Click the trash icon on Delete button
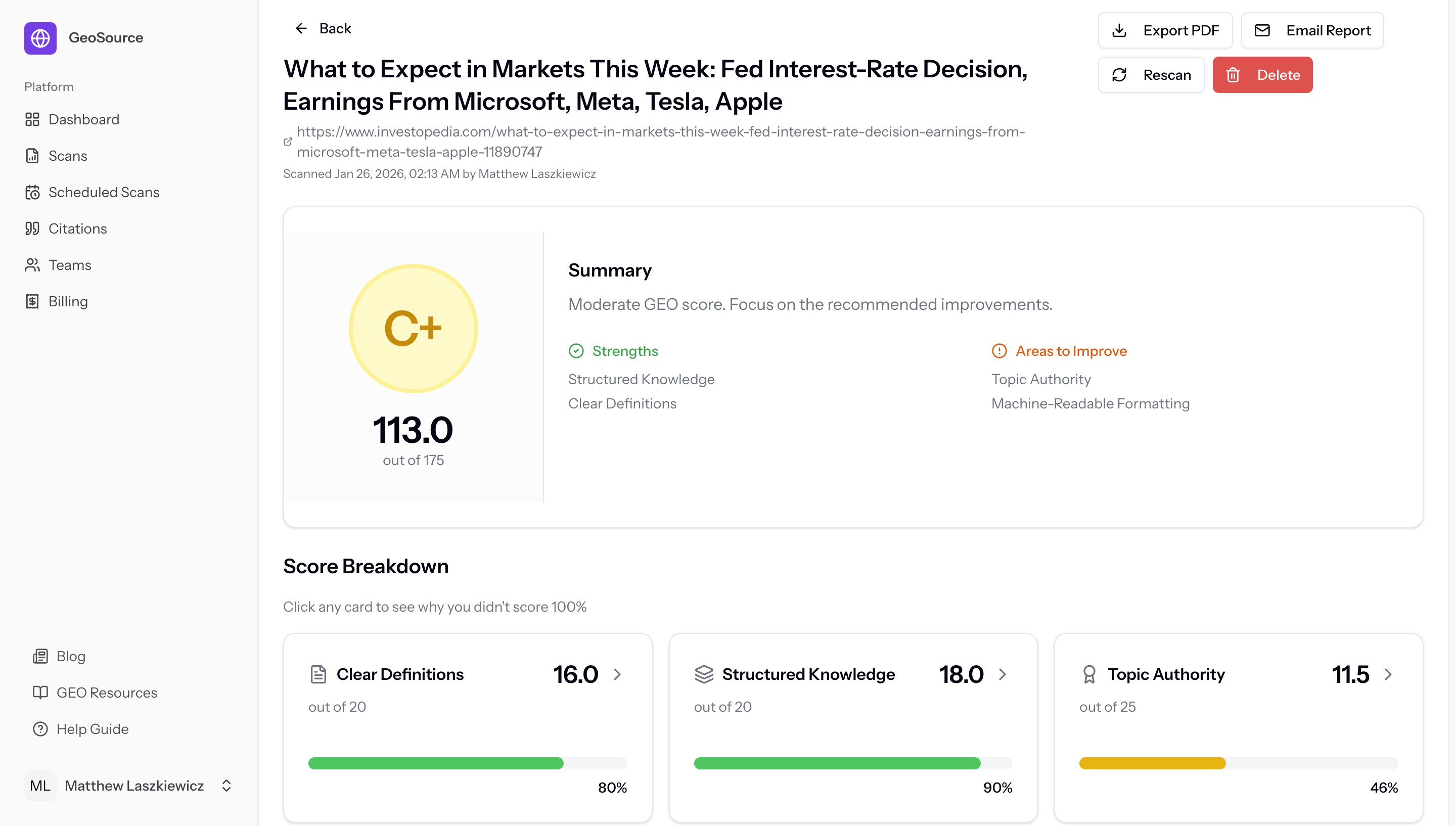The image size is (1456, 826). [x=1233, y=74]
